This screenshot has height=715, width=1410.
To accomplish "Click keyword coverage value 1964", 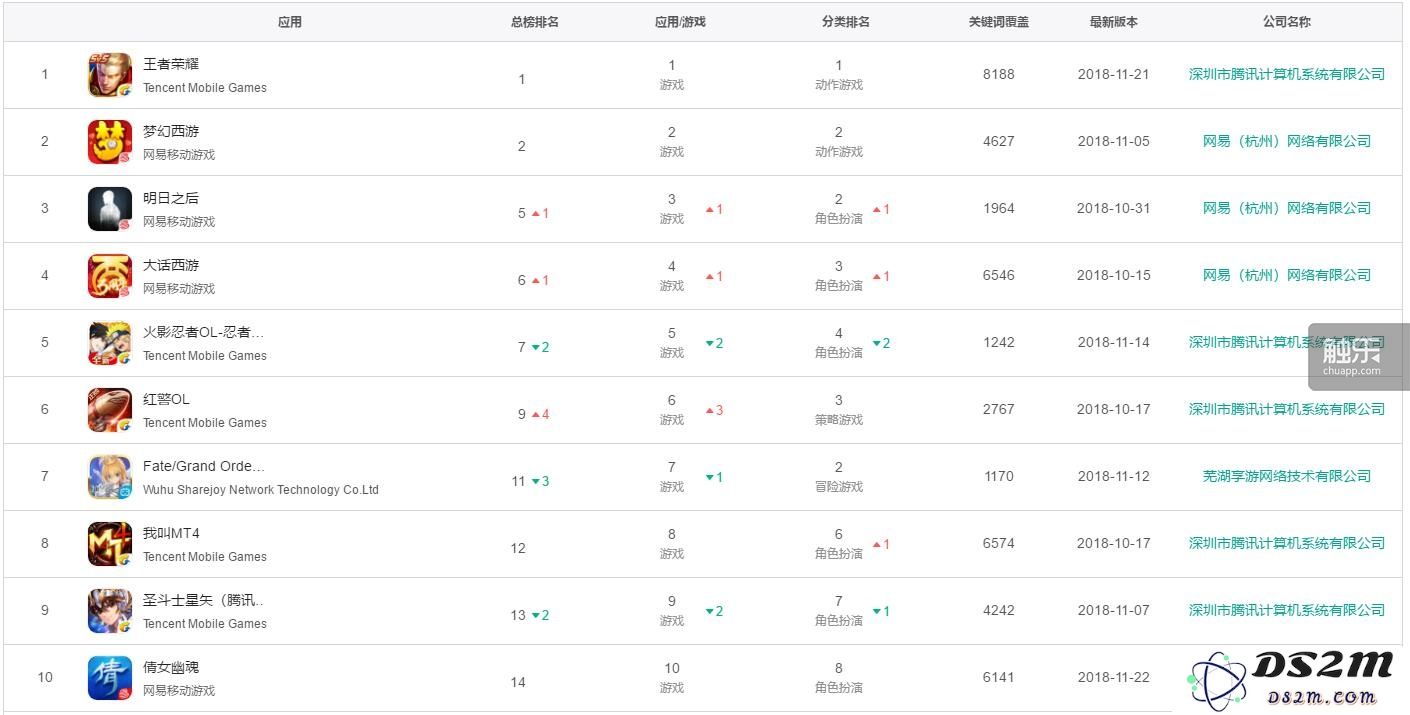I will (x=998, y=208).
